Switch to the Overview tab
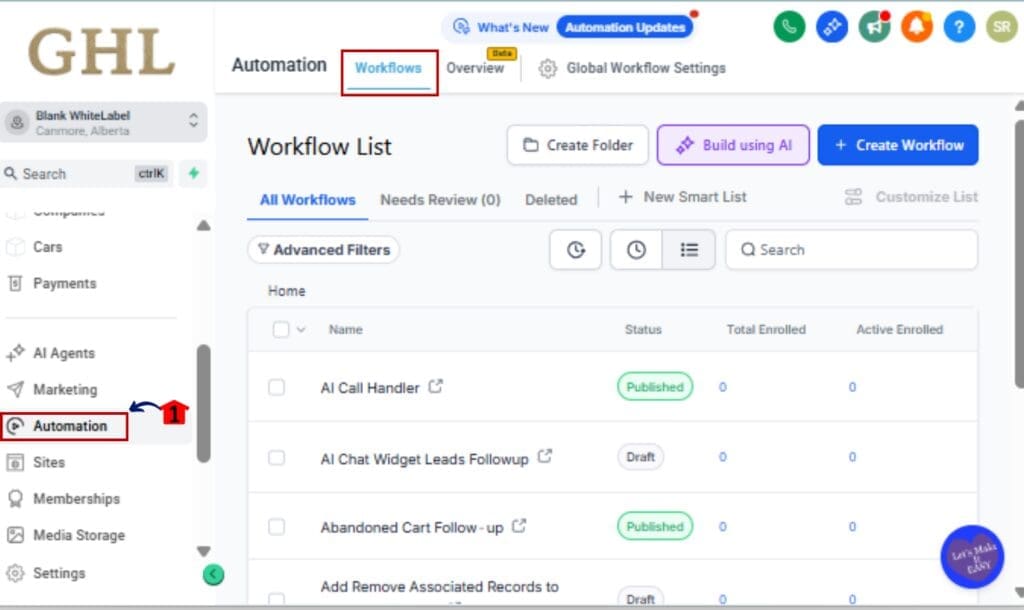Image resolution: width=1024 pixels, height=610 pixels. [x=477, y=68]
